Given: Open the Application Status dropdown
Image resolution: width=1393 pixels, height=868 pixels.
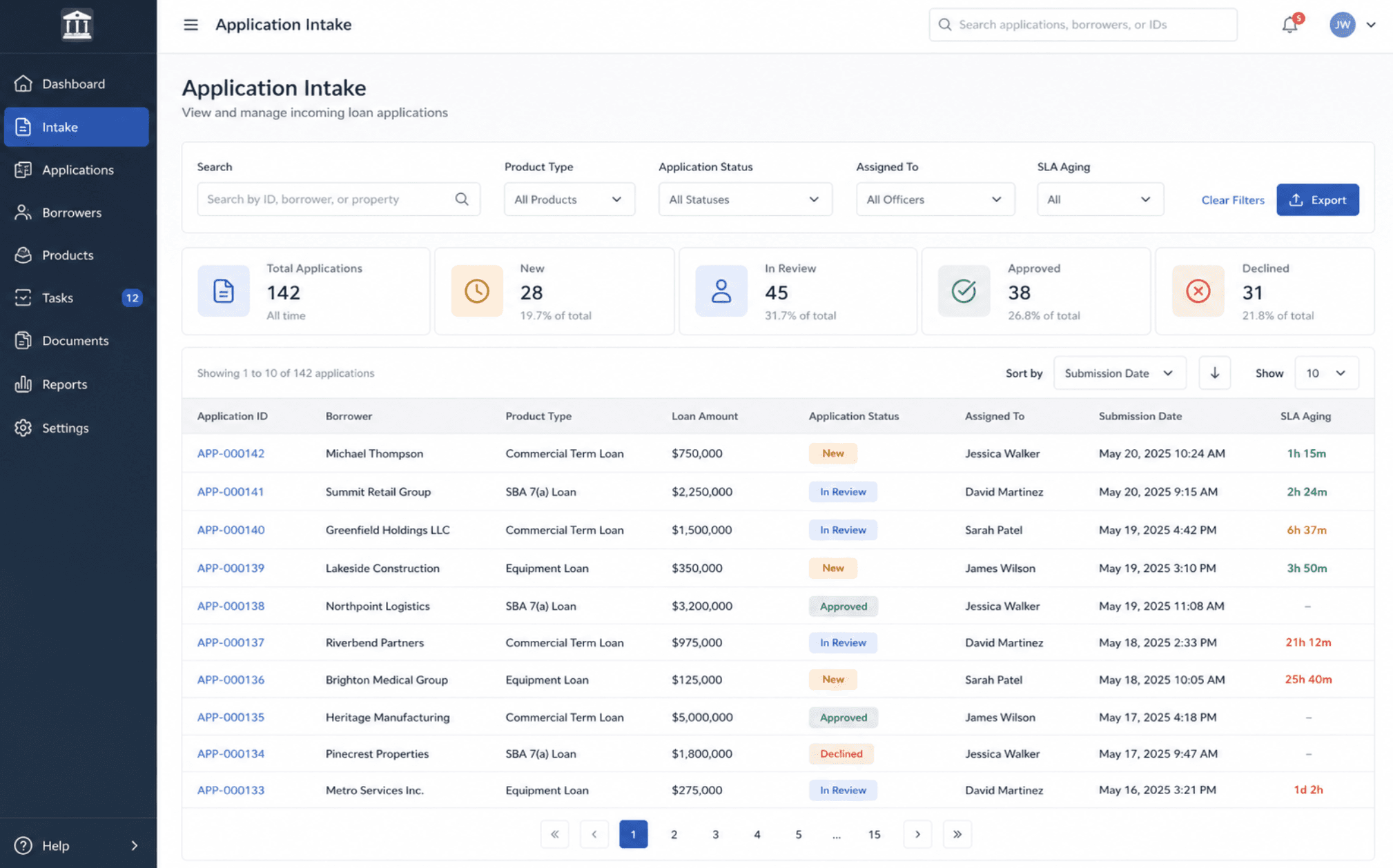Looking at the screenshot, I should [x=745, y=199].
